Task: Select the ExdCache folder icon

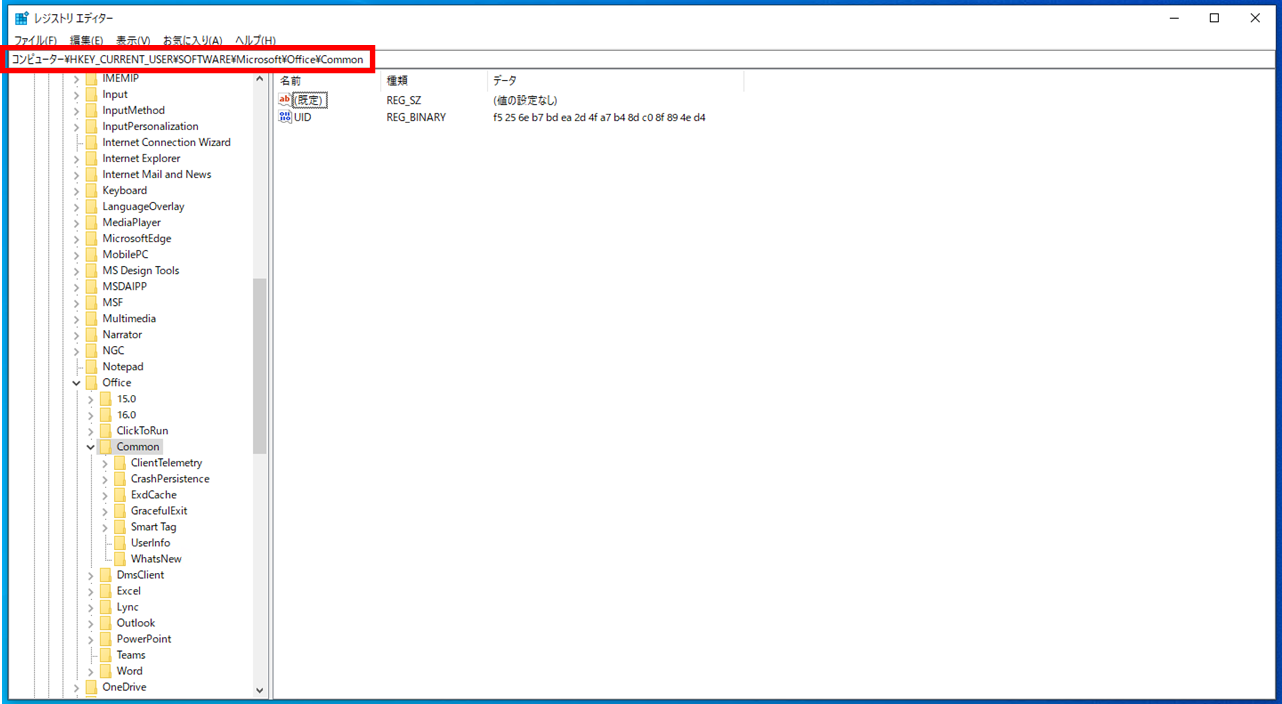Action: click(119, 494)
